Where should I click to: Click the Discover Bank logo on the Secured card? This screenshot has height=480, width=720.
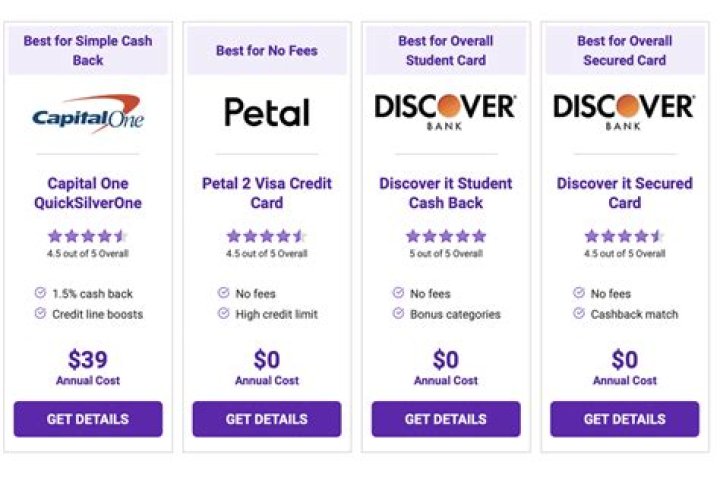click(624, 112)
